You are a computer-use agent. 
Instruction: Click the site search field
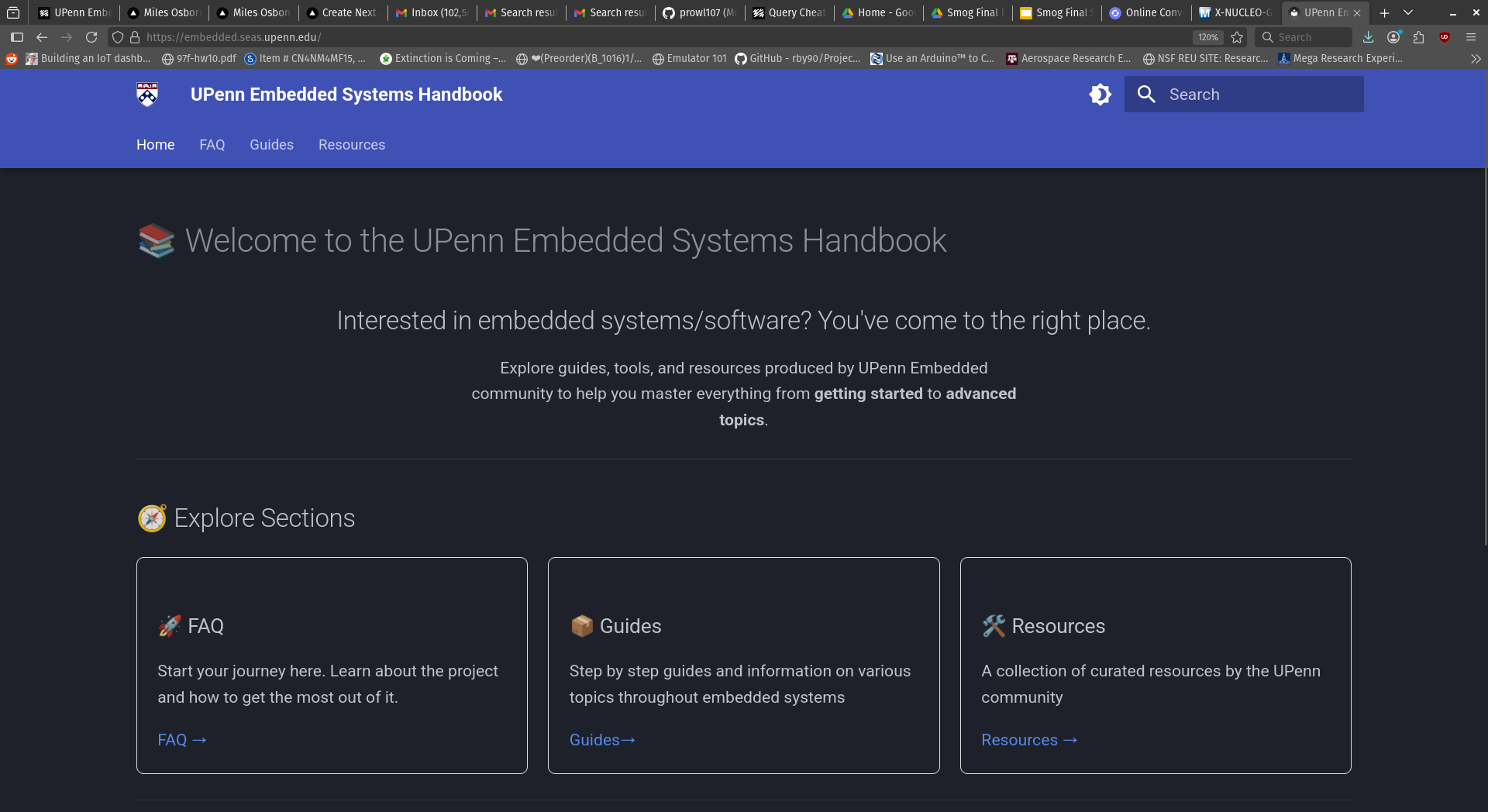pyautogui.click(x=1244, y=95)
